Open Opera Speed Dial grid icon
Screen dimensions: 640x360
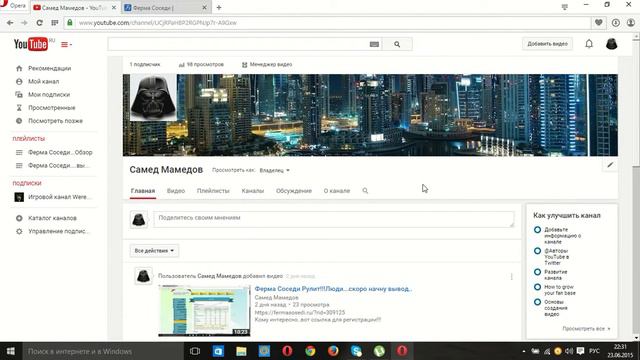point(55,23)
